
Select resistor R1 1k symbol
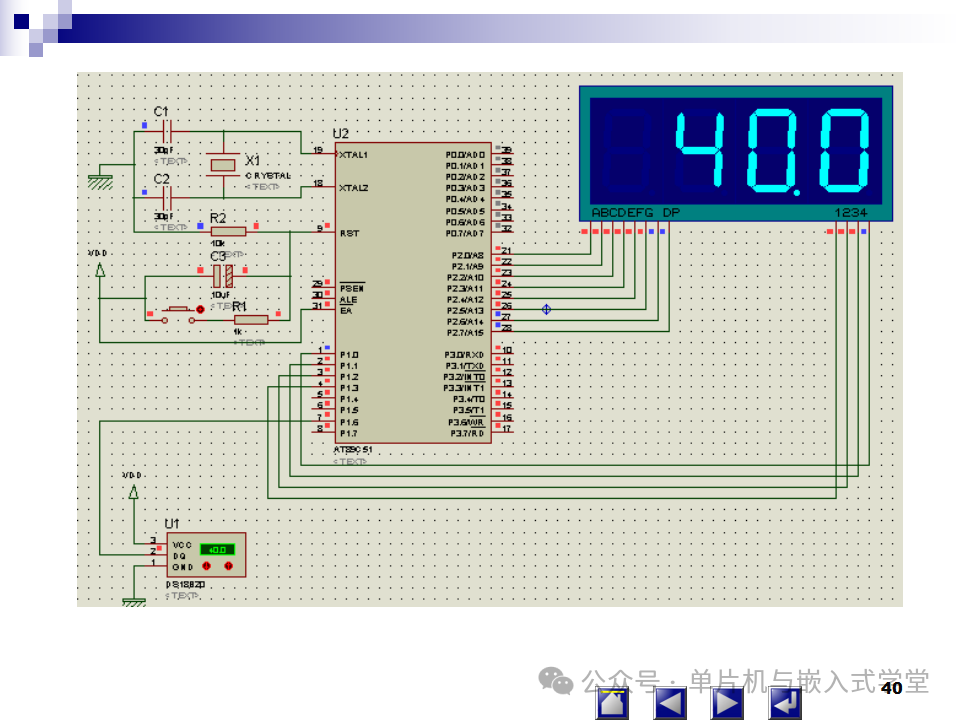251,320
